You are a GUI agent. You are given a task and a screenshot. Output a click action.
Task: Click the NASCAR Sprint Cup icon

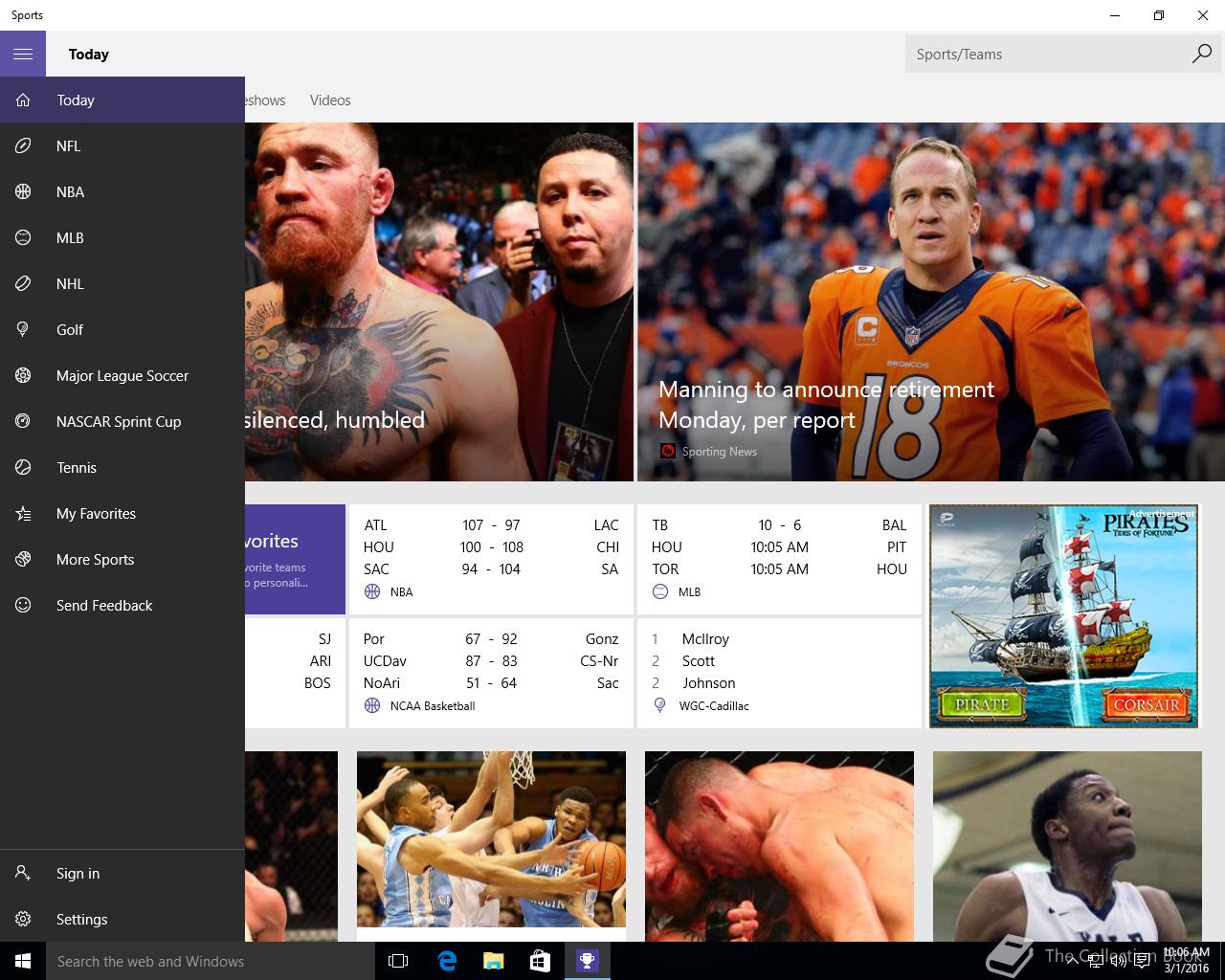[23, 421]
